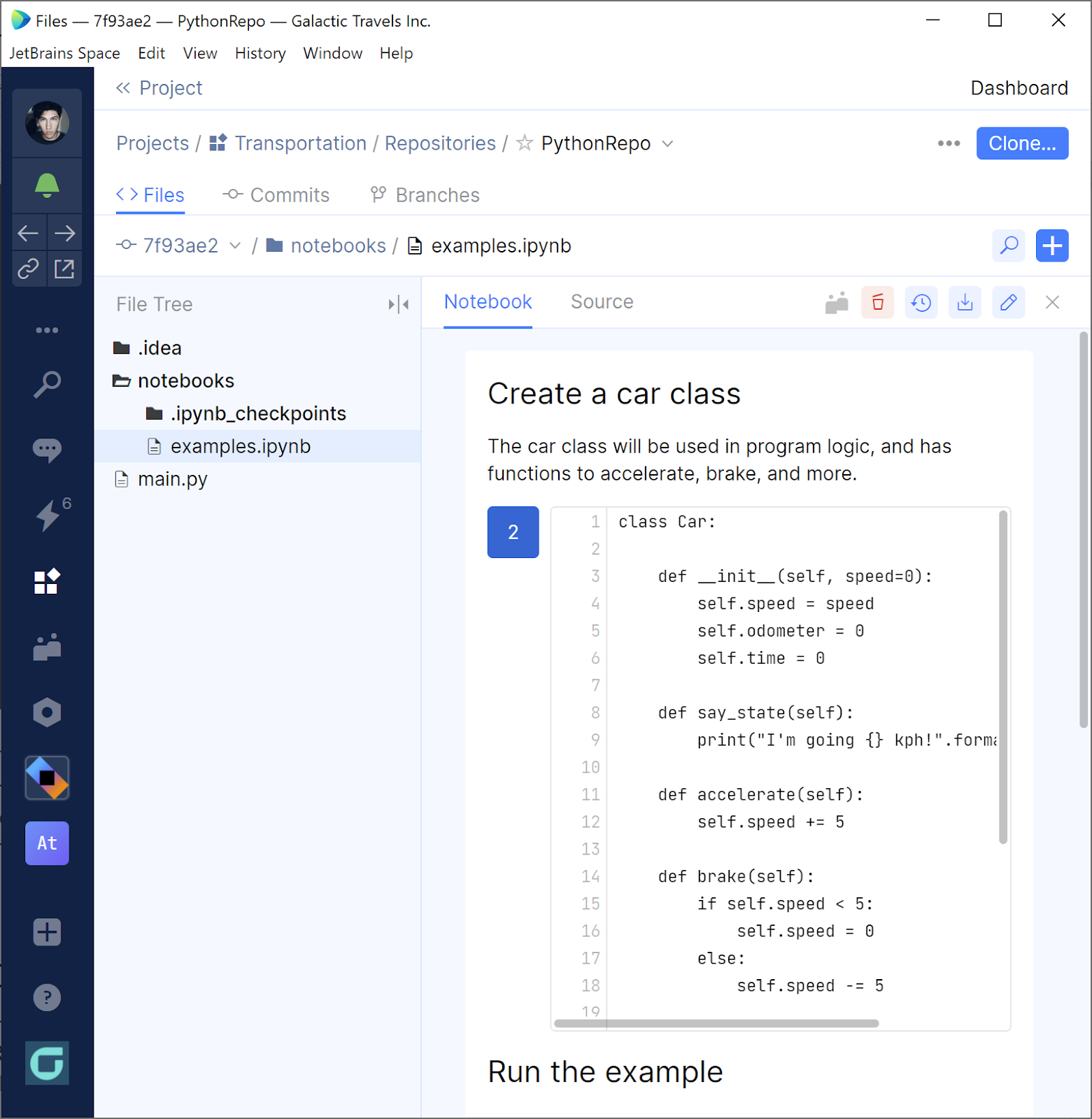1092x1119 pixels.
Task: Copy link using the chain icon in the sidebar
Action: 29,269
